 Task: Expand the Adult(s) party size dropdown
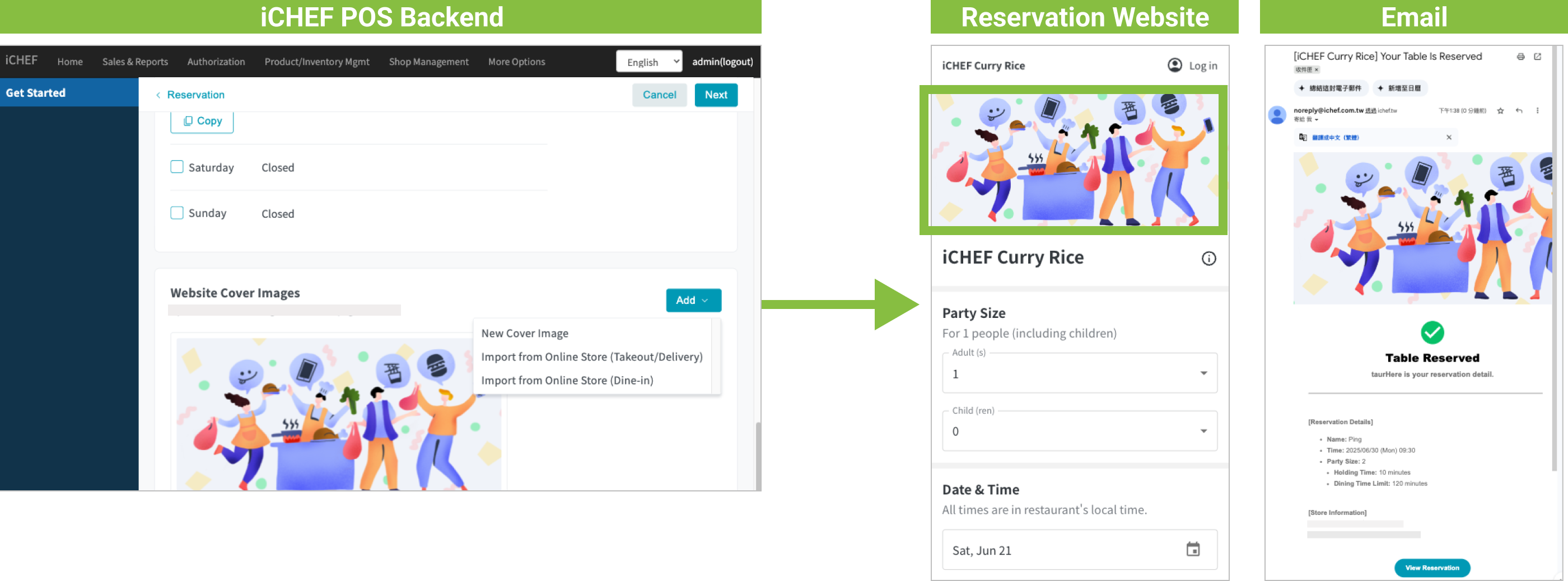coord(1203,373)
